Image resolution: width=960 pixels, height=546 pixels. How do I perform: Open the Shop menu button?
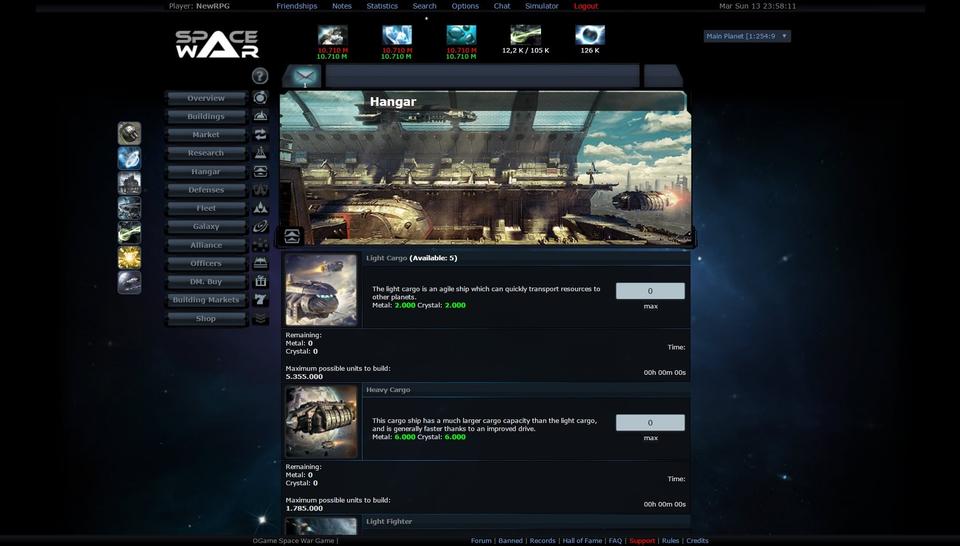[x=206, y=318]
